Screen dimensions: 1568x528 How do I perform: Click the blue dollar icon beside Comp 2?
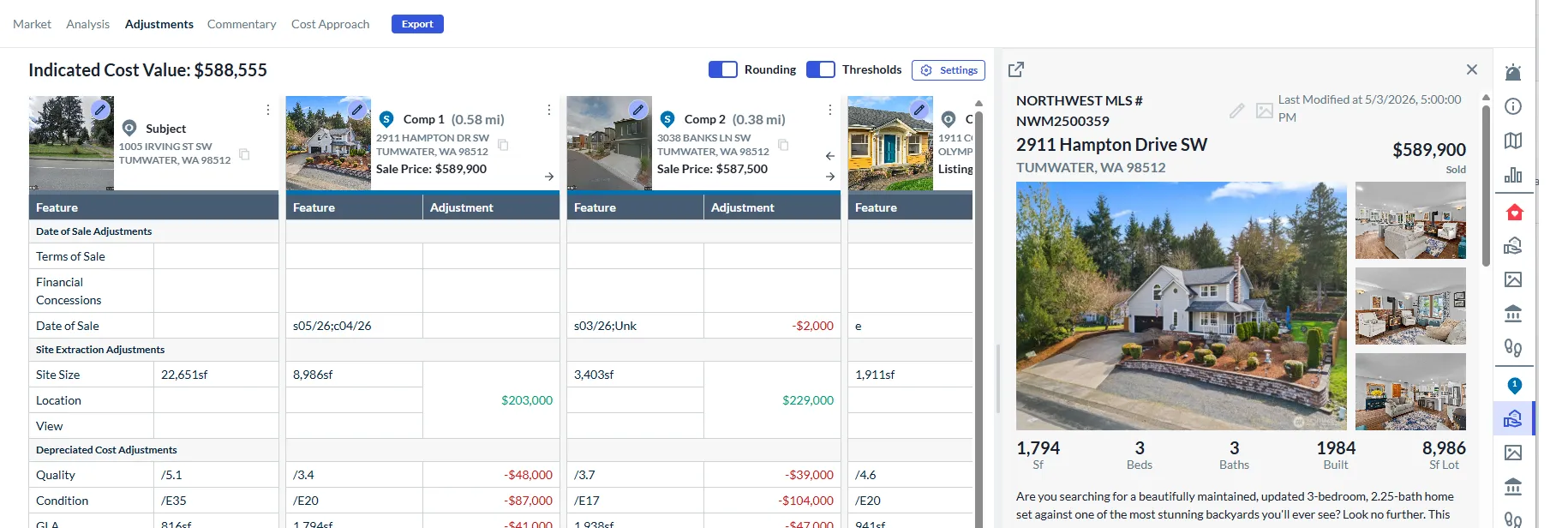point(667,119)
